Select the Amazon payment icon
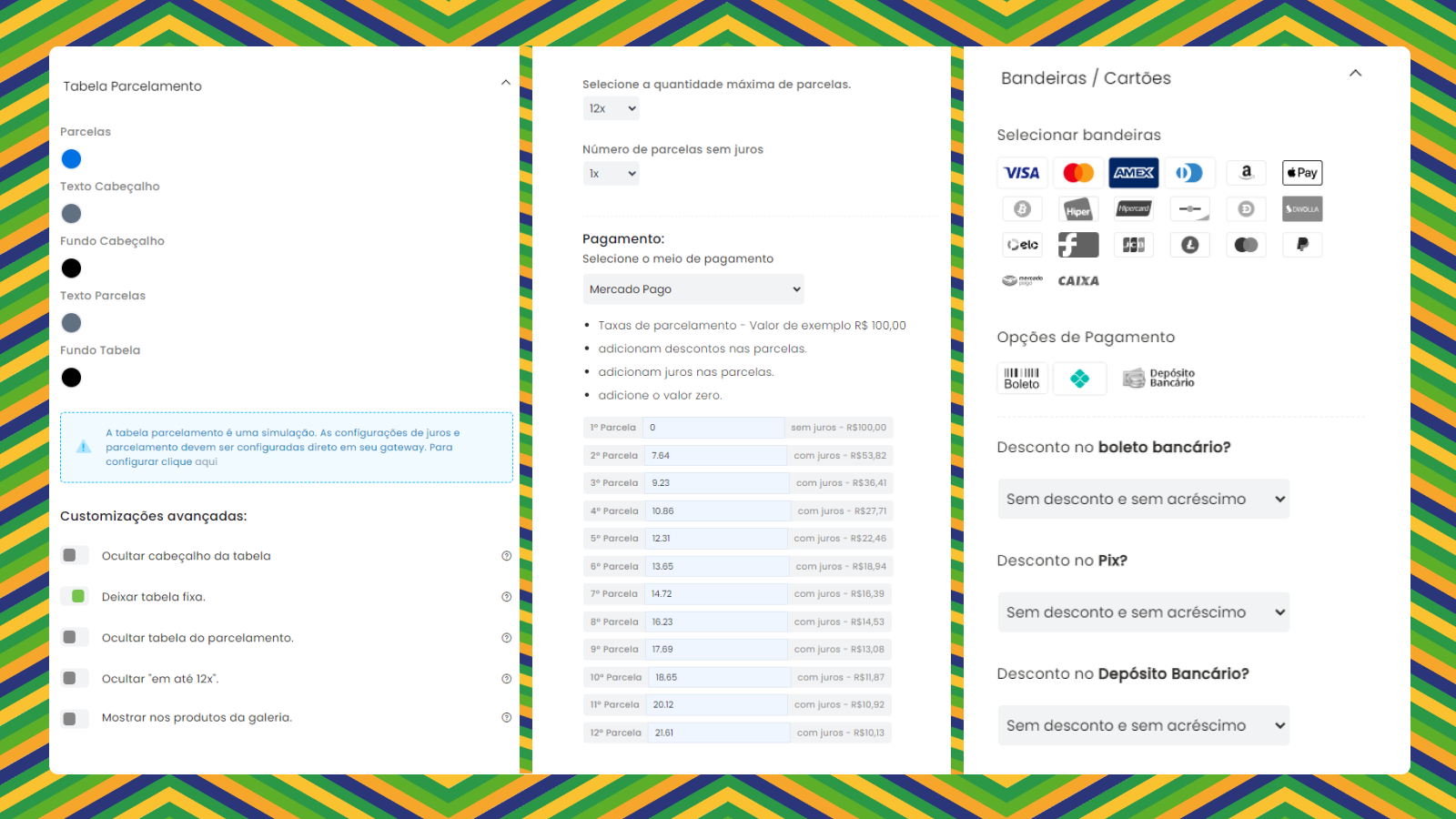This screenshot has width=1456, height=819. pos(1246,173)
